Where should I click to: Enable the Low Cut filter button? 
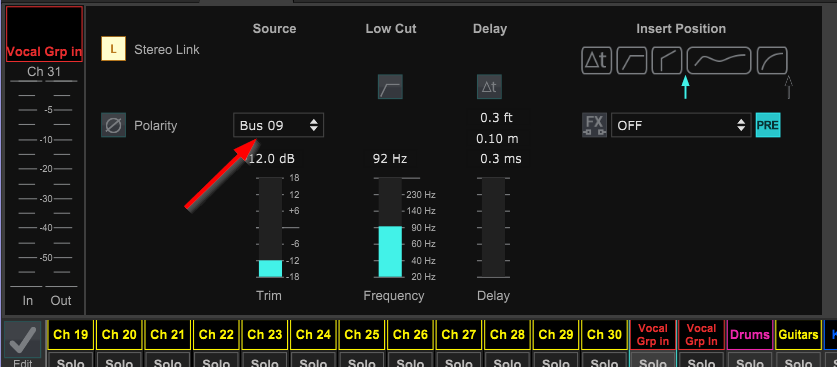click(390, 87)
